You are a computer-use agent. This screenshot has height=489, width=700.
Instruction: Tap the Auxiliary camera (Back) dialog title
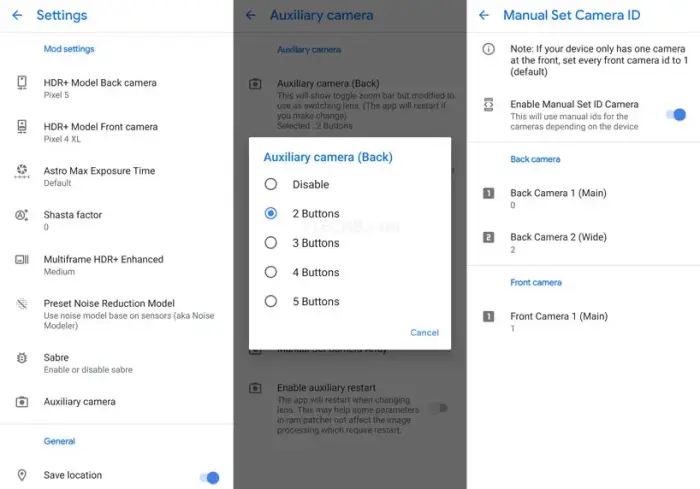(328, 157)
